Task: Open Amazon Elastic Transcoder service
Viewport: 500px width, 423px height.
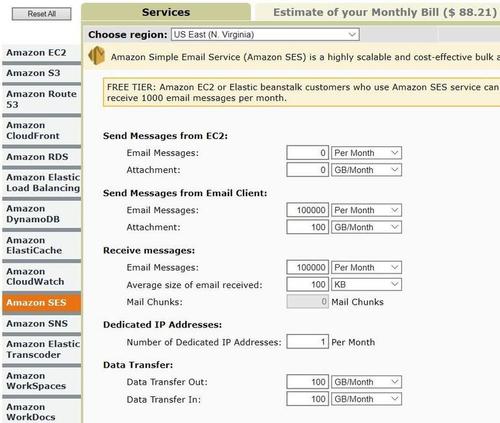Action: tap(41, 349)
